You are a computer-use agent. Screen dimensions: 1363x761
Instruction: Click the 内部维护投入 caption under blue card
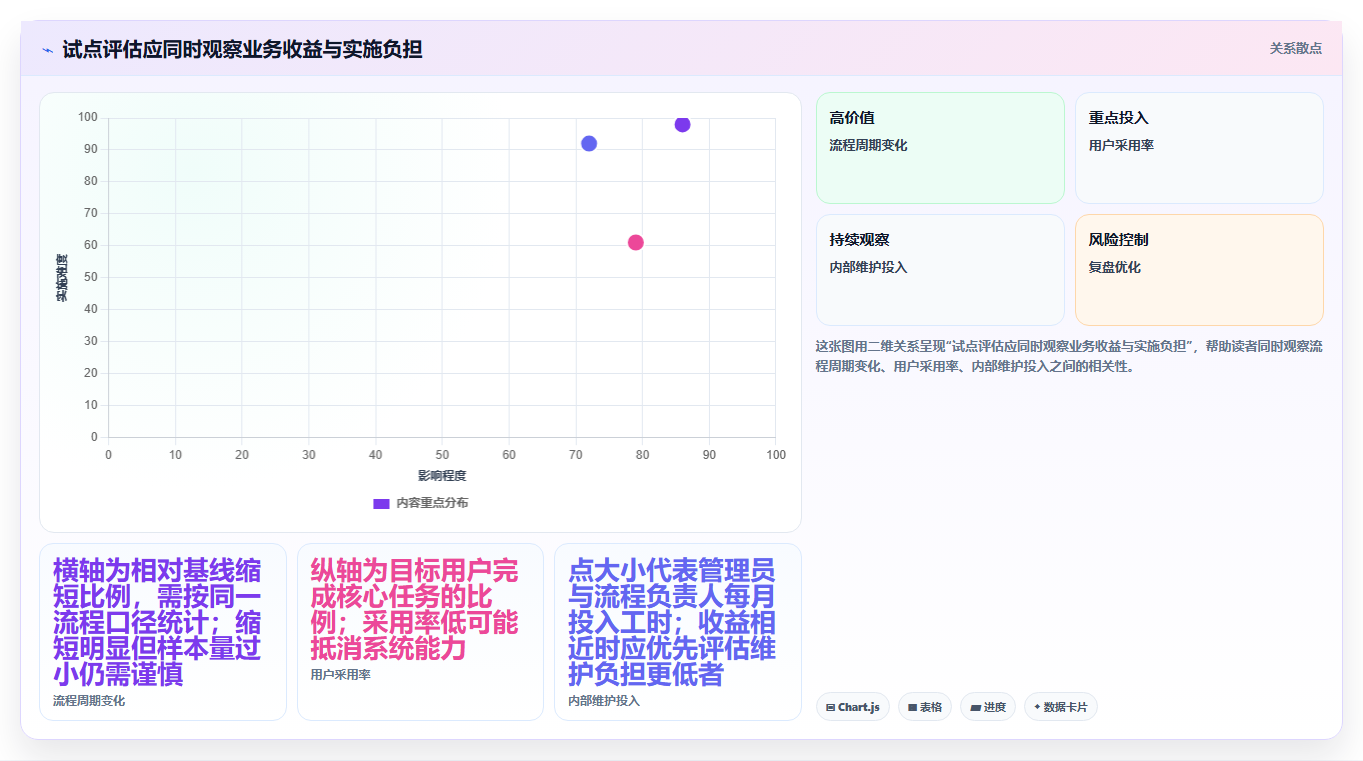pyautogui.click(x=604, y=701)
